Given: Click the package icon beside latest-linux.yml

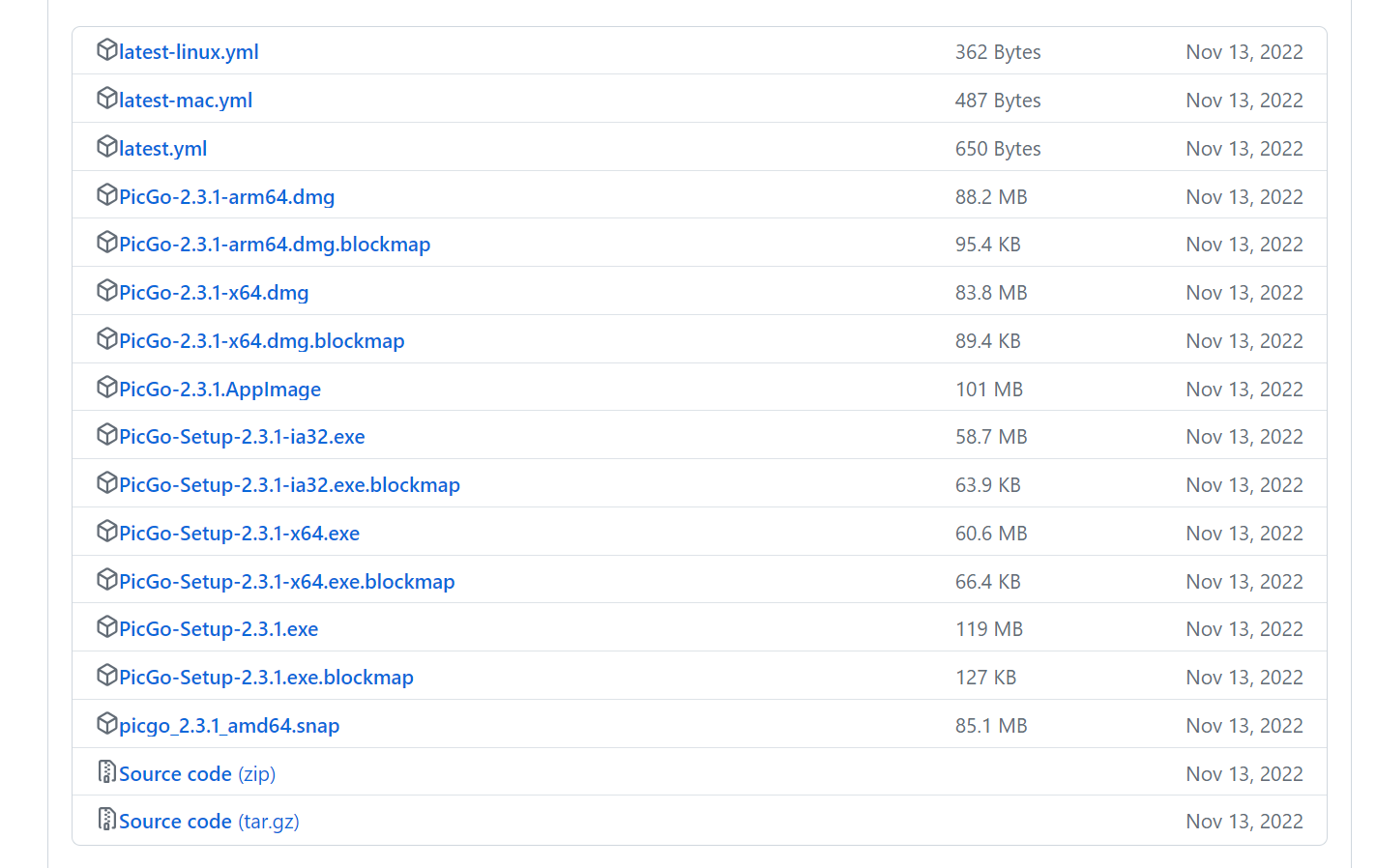Looking at the screenshot, I should click(107, 49).
